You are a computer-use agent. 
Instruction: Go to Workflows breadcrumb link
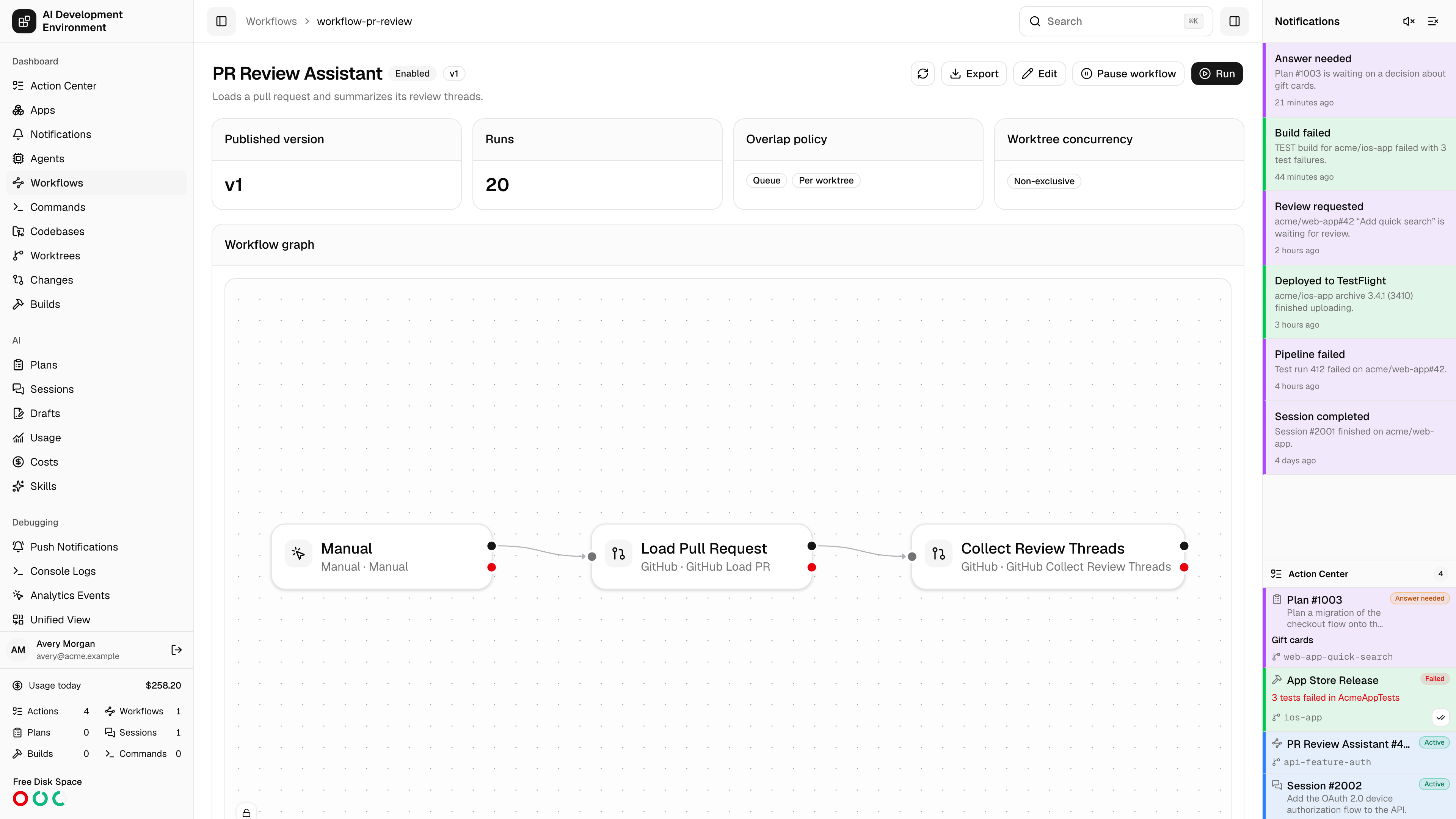coord(271,21)
